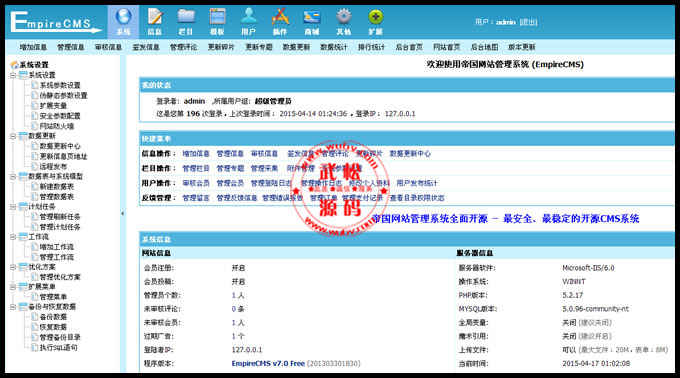680x378 pixels.
Task: Click the 退出 logout link
Action: pos(528,22)
